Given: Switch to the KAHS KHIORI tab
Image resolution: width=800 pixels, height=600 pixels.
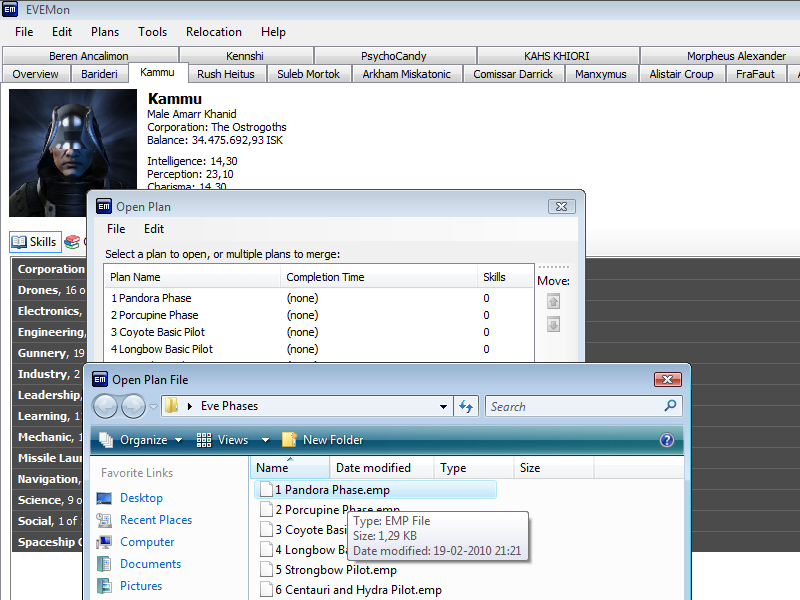Looking at the screenshot, I should [x=556, y=56].
